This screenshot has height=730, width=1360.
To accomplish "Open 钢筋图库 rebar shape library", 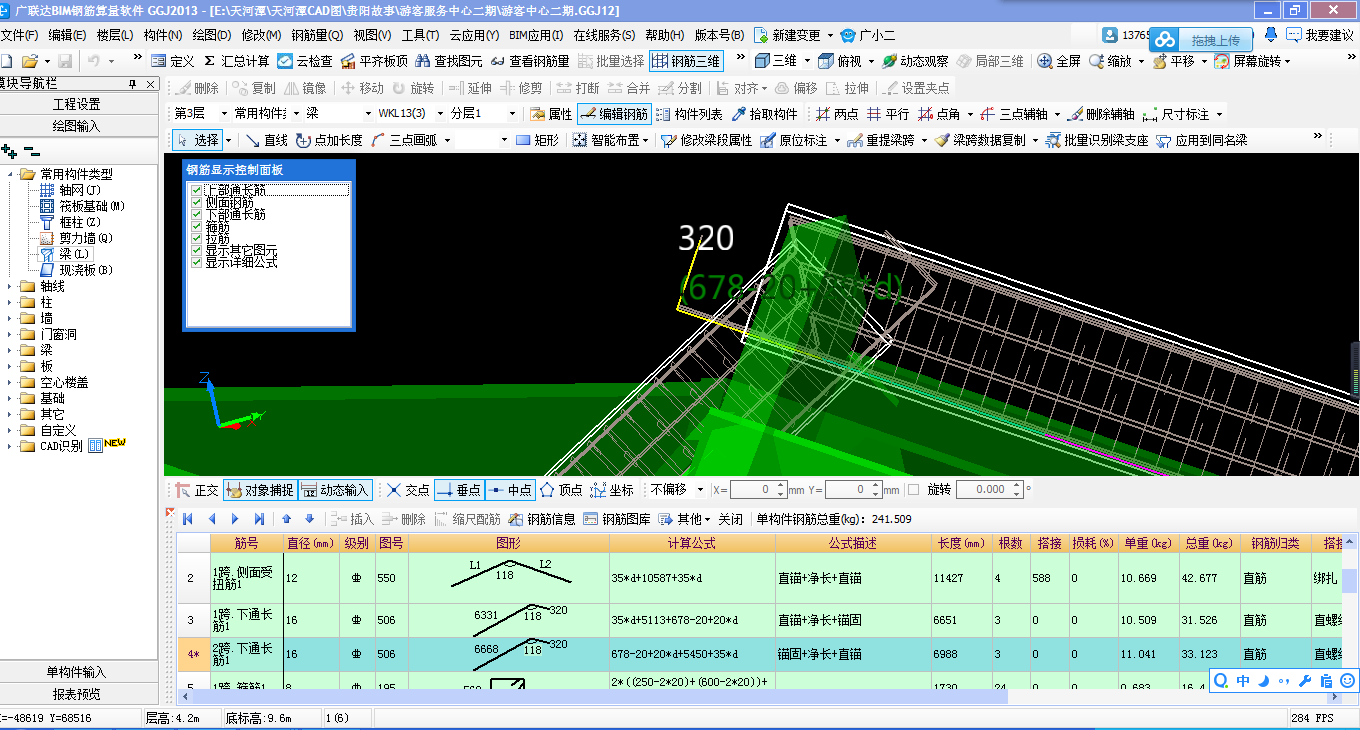I will coord(617,519).
